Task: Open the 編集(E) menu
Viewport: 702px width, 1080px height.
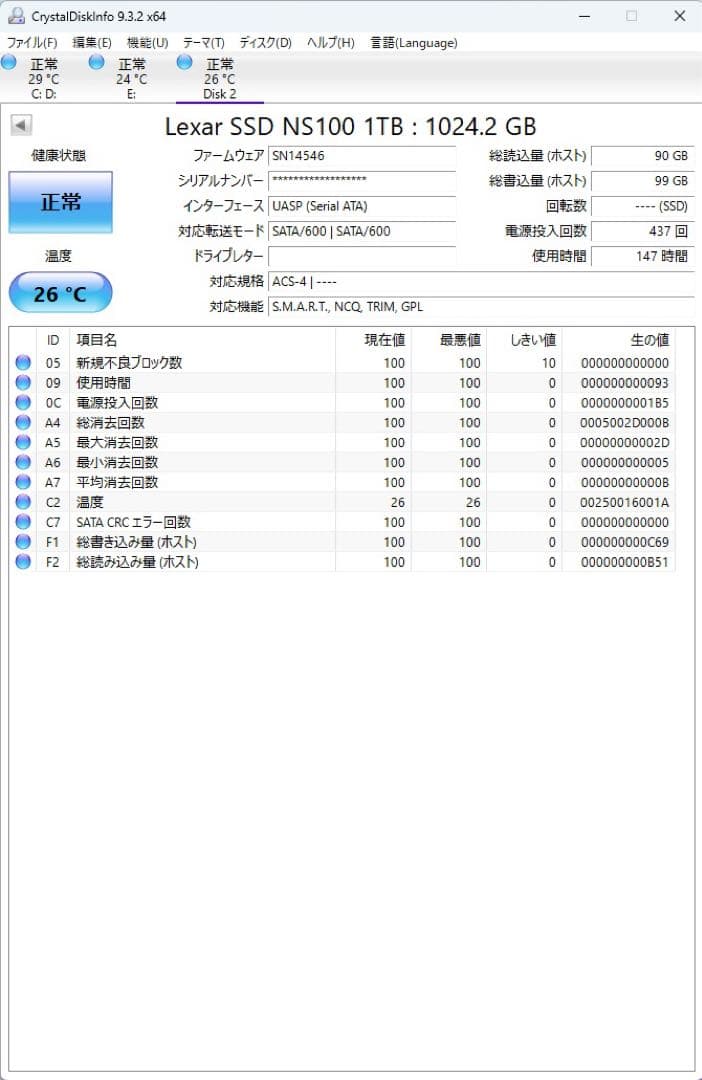Action: pyautogui.click(x=92, y=43)
